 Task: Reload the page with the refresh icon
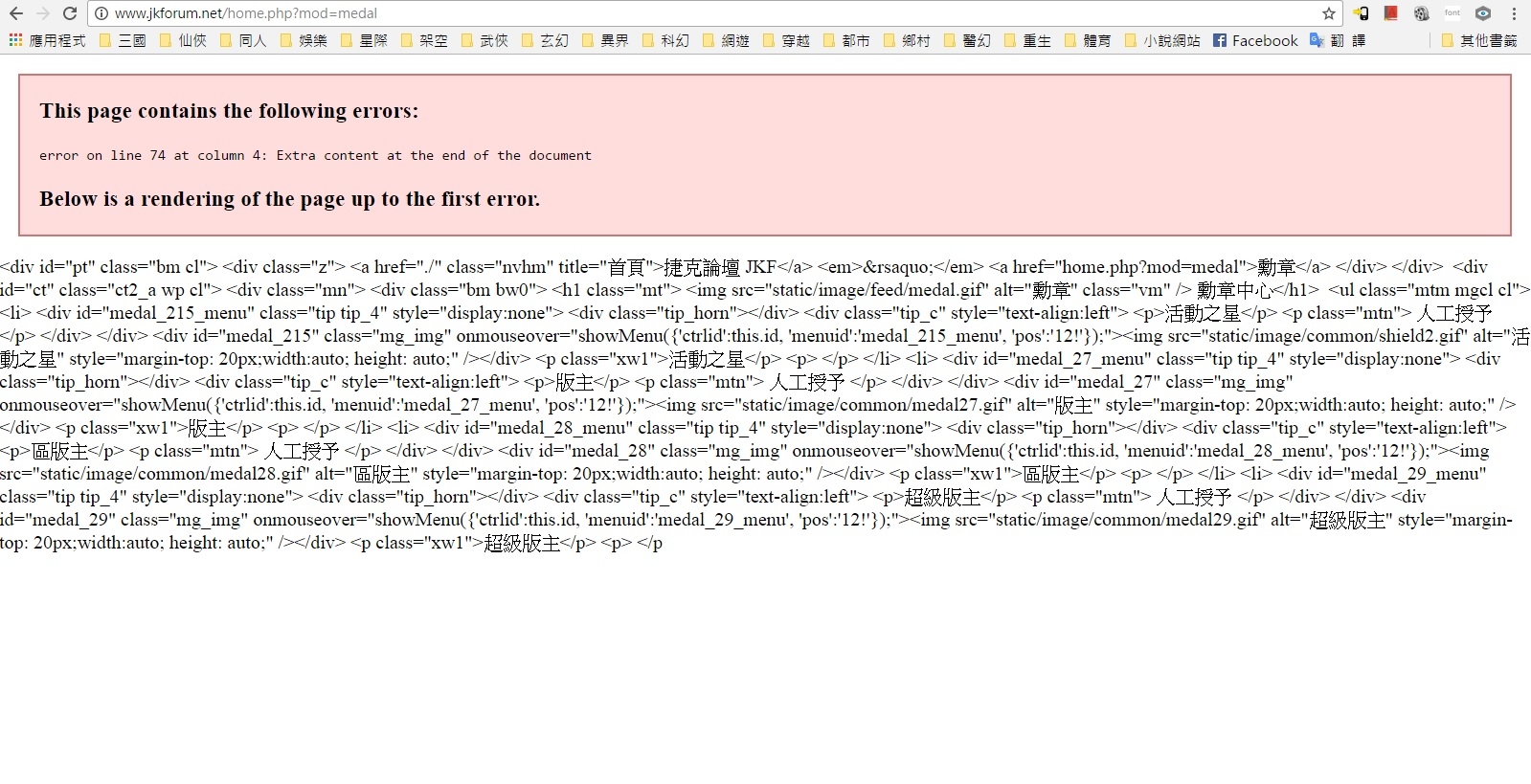coord(69,13)
